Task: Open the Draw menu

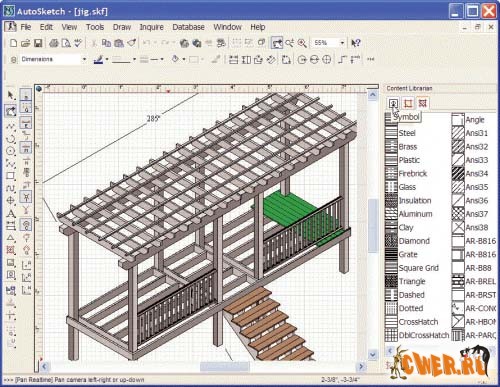Action: click(122, 27)
